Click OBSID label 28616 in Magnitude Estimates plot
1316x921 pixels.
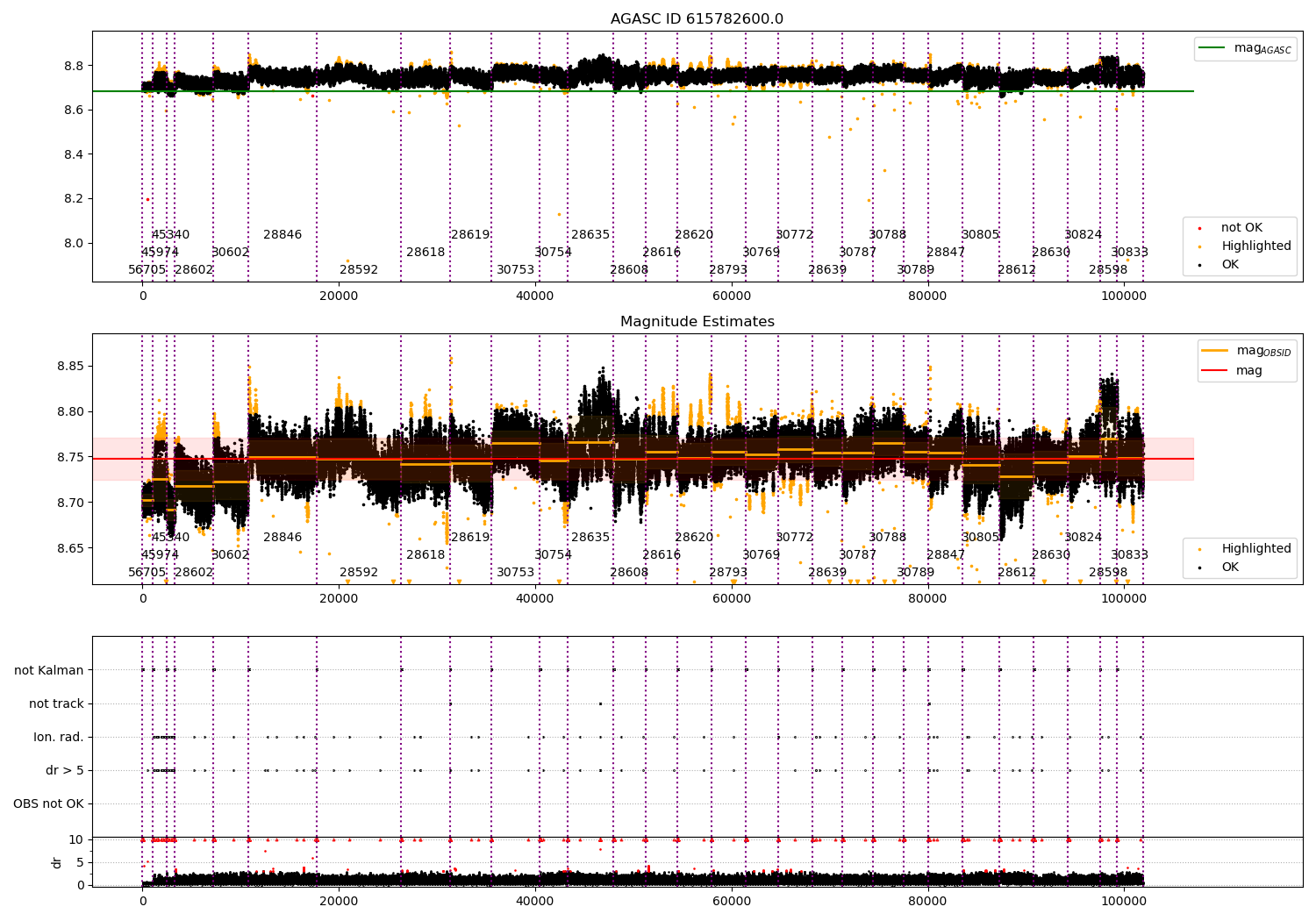tap(662, 555)
